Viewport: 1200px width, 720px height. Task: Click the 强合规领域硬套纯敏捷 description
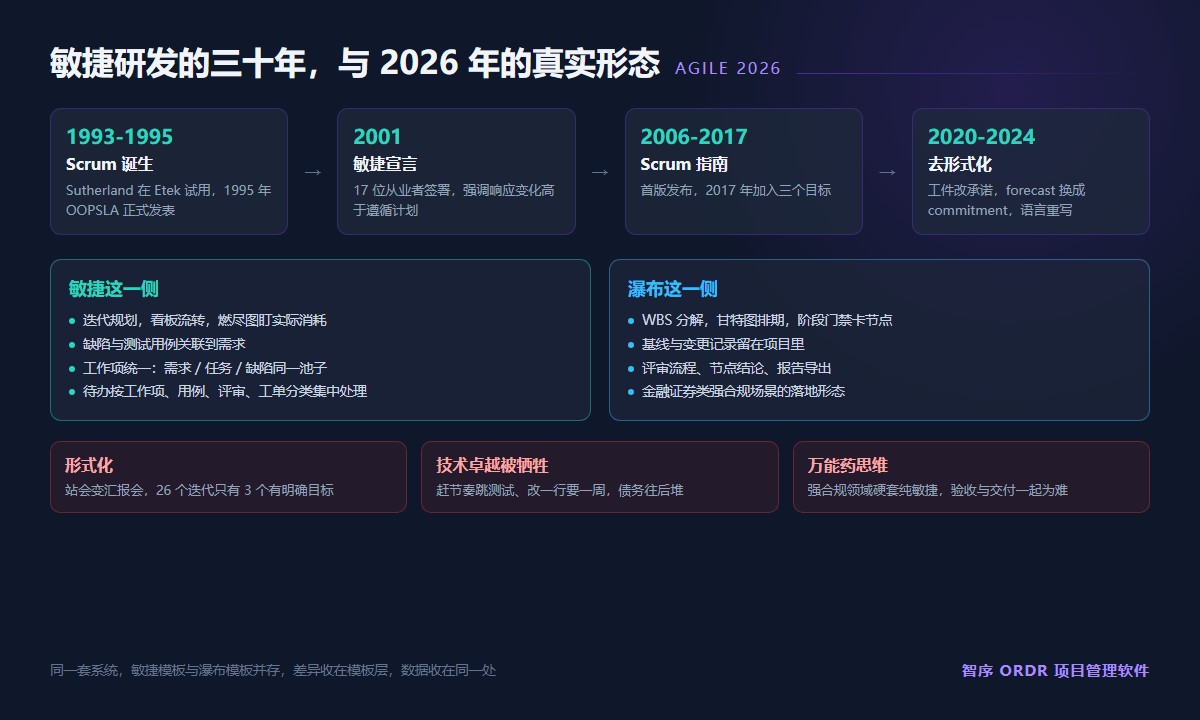click(x=938, y=491)
